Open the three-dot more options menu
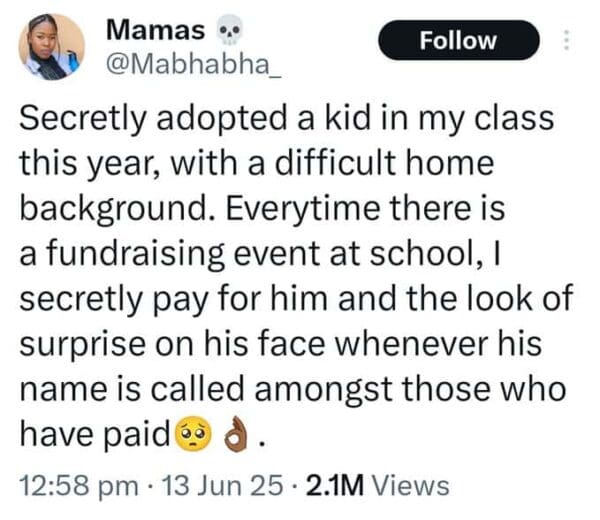 pyautogui.click(x=567, y=41)
